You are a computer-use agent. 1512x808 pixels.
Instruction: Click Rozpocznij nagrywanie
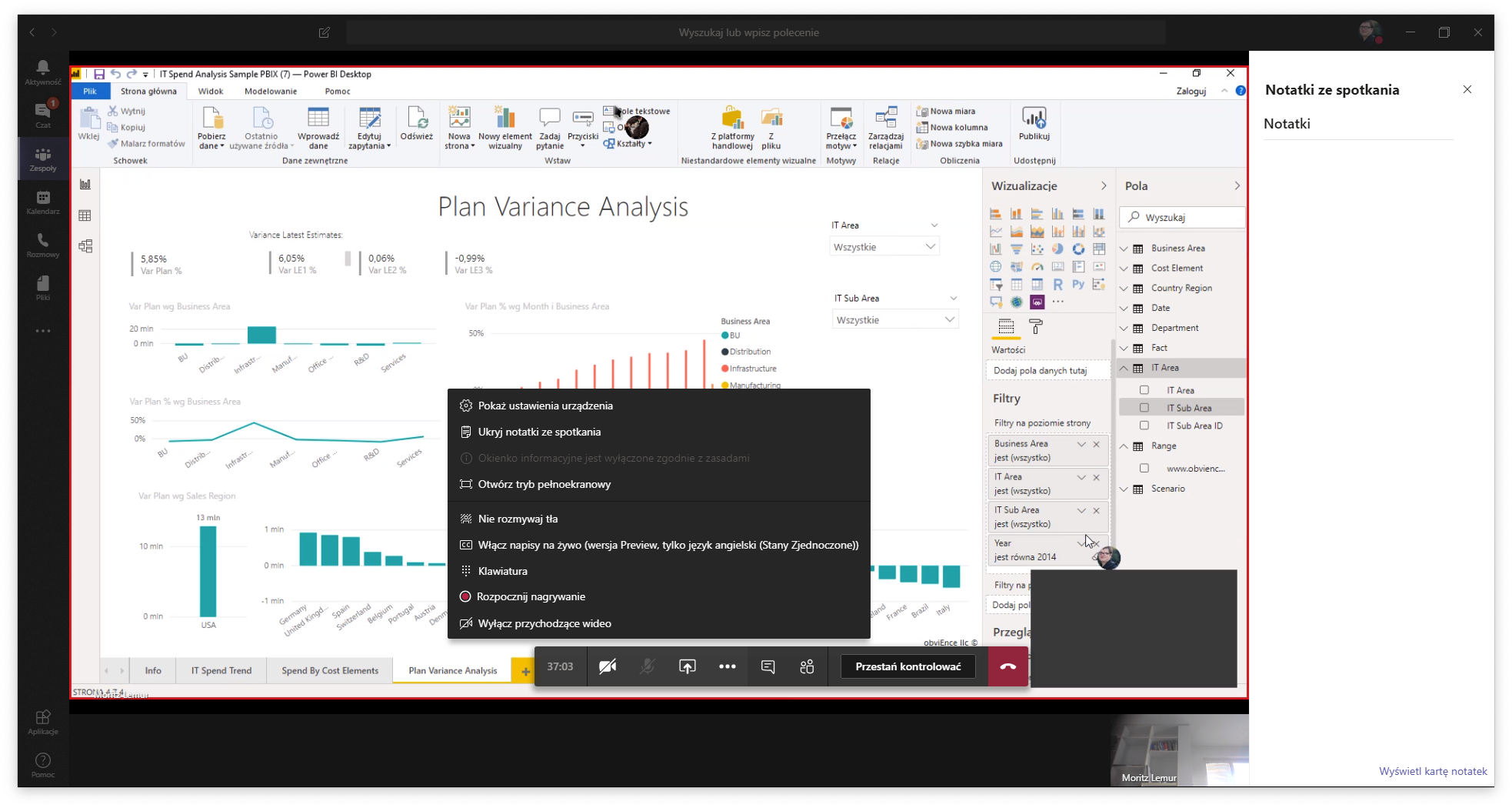tap(659, 596)
